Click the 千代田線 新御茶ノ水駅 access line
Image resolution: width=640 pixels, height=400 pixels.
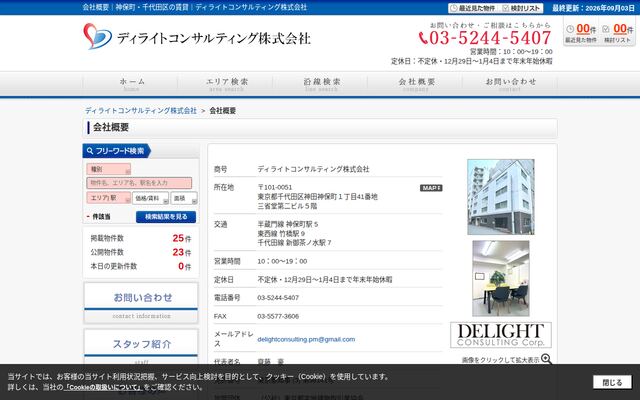pyautogui.click(x=294, y=243)
